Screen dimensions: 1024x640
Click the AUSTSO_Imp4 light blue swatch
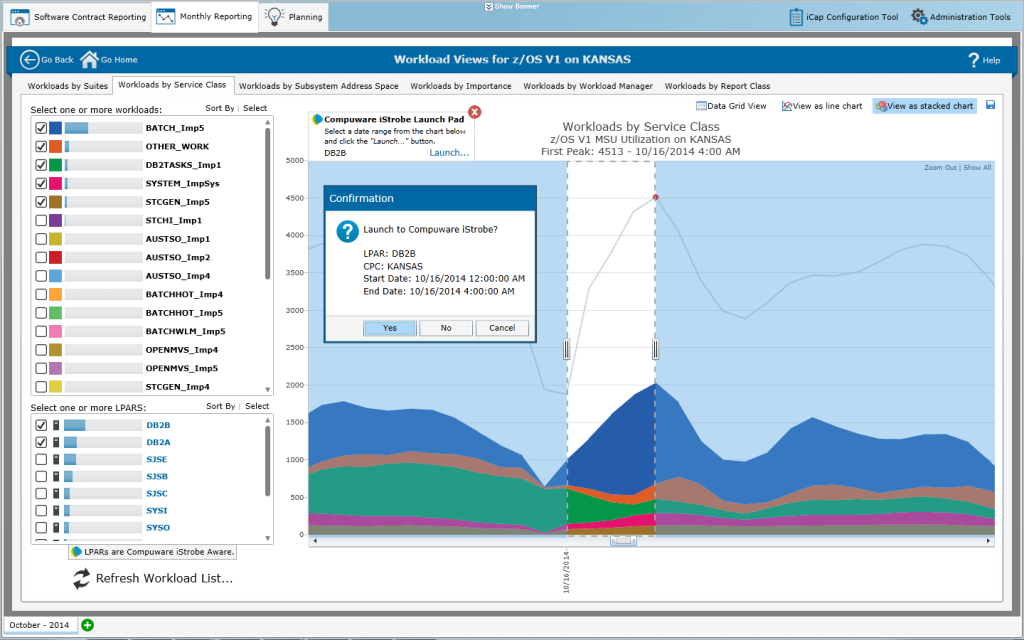56,276
